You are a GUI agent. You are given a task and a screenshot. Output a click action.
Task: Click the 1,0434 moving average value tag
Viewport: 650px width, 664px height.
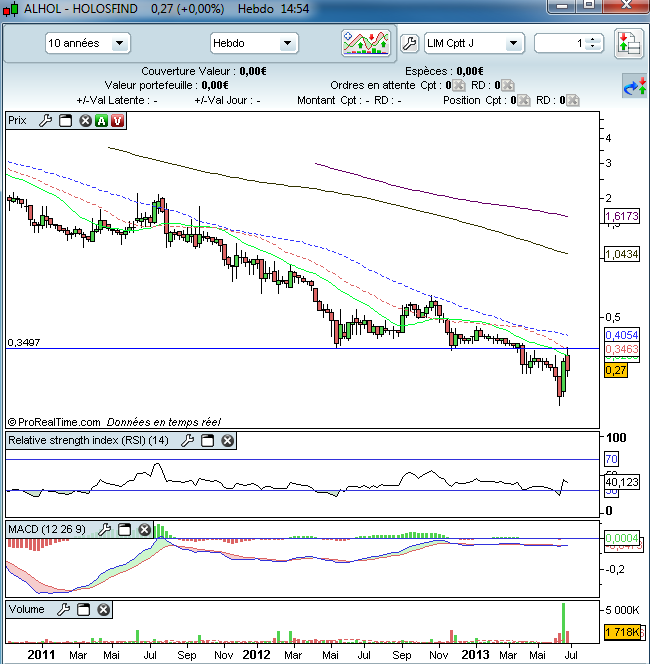coord(622,254)
